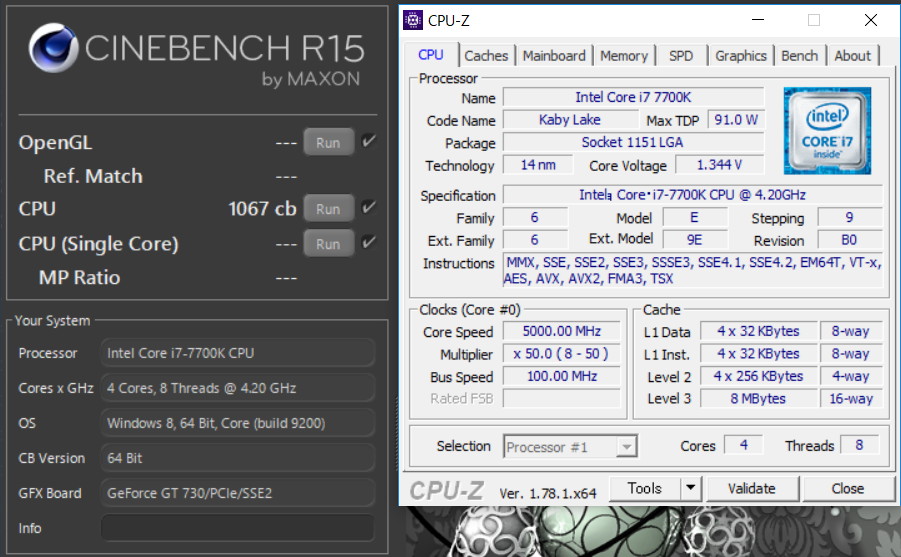
Task: Open the Mainboard tab
Action: (554, 56)
